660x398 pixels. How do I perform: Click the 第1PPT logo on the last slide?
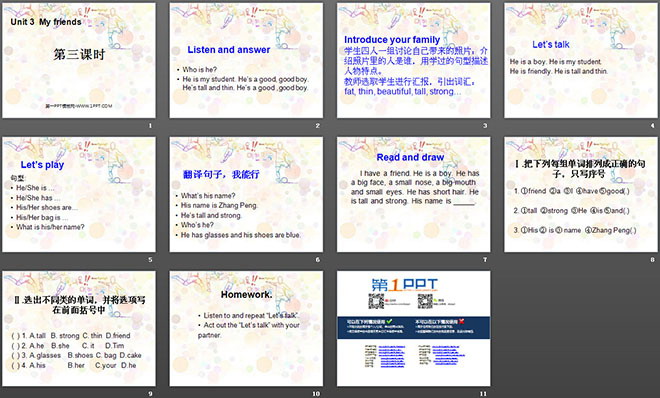point(405,285)
